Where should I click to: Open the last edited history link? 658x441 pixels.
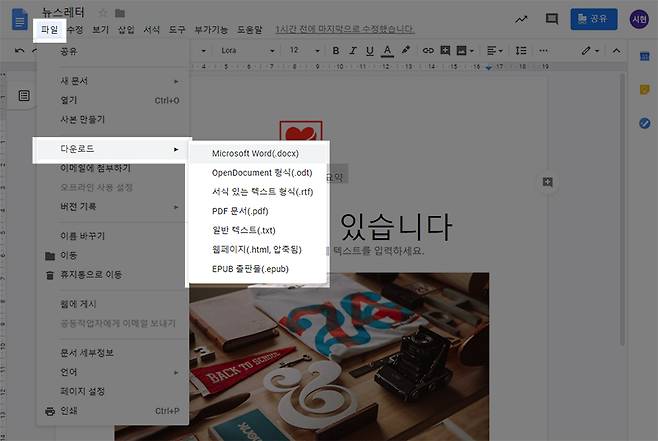tap(345, 29)
